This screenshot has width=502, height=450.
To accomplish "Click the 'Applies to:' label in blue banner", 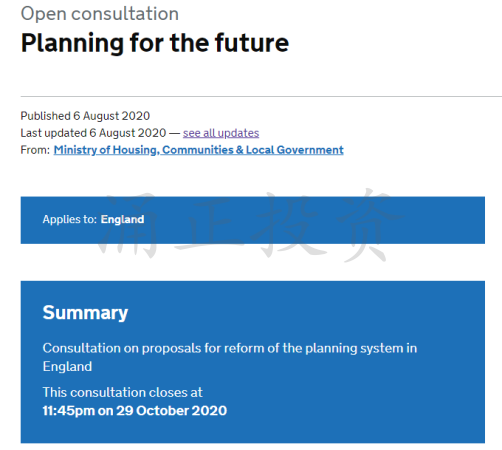I will pos(69,219).
